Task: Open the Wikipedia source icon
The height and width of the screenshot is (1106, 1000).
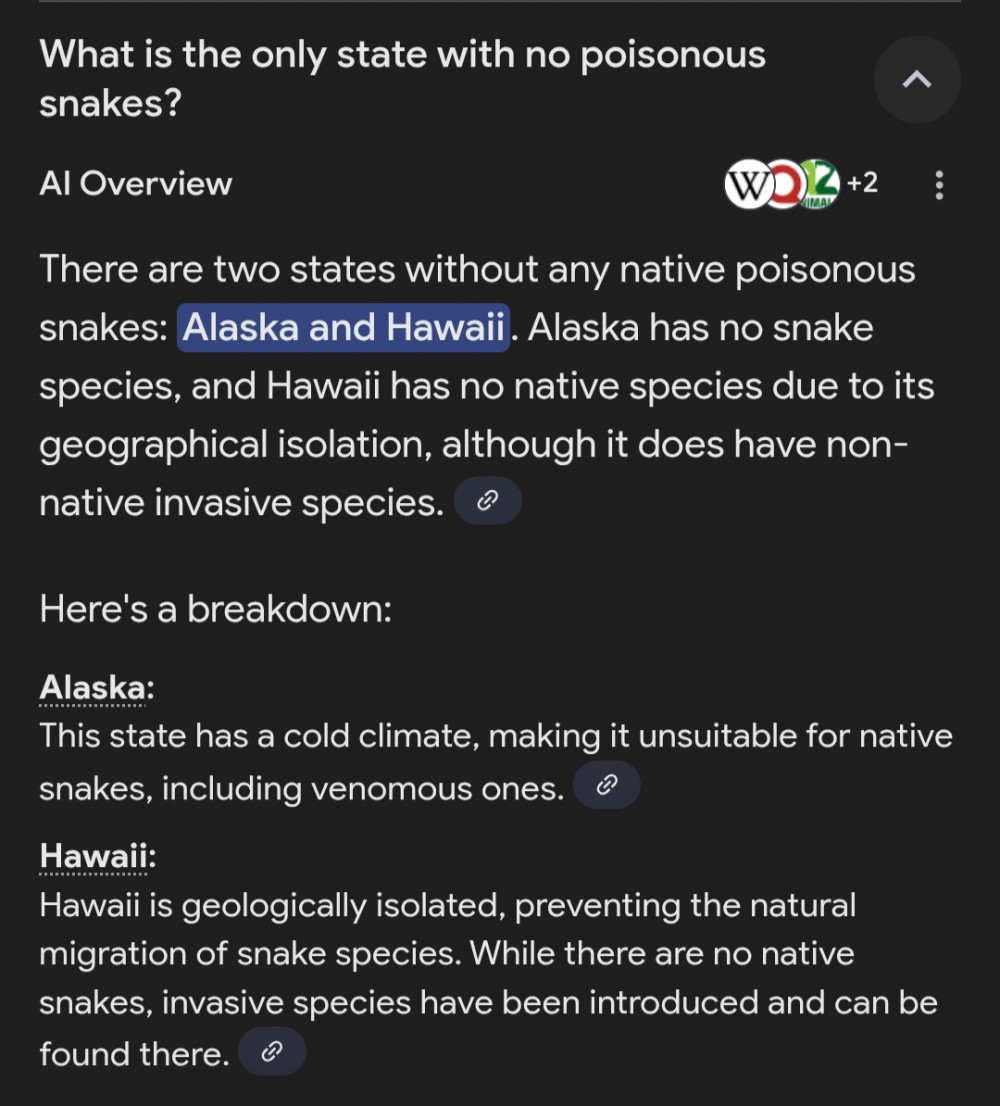Action: point(748,185)
